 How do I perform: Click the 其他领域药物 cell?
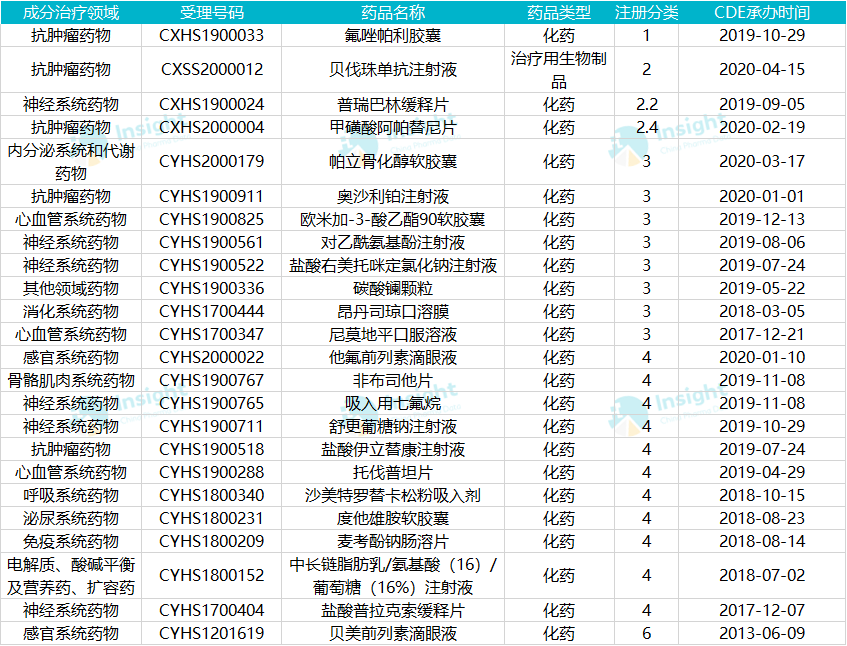71,288
